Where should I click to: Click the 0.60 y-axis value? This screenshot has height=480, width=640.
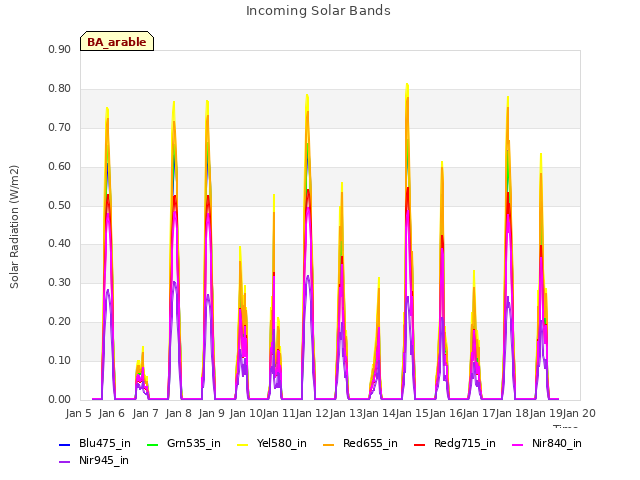(x=60, y=167)
